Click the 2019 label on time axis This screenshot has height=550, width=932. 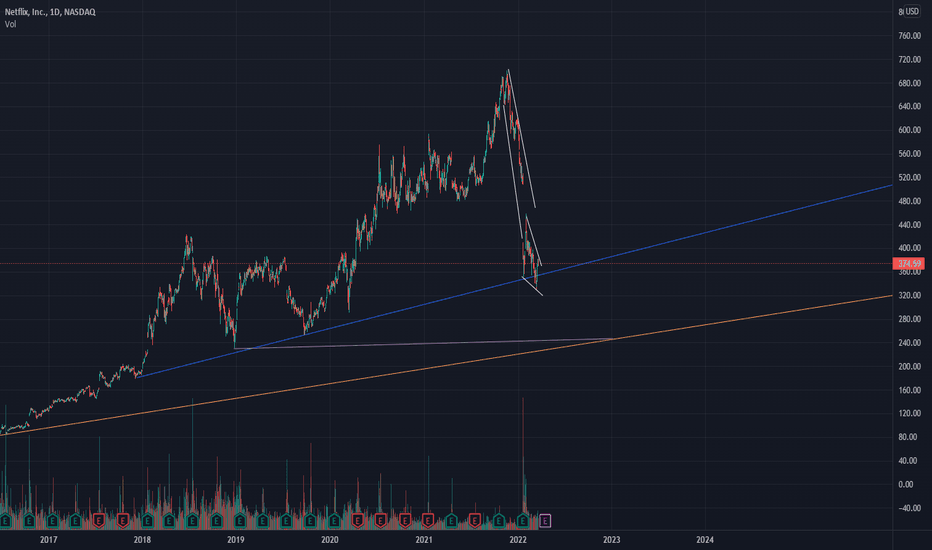click(235, 540)
